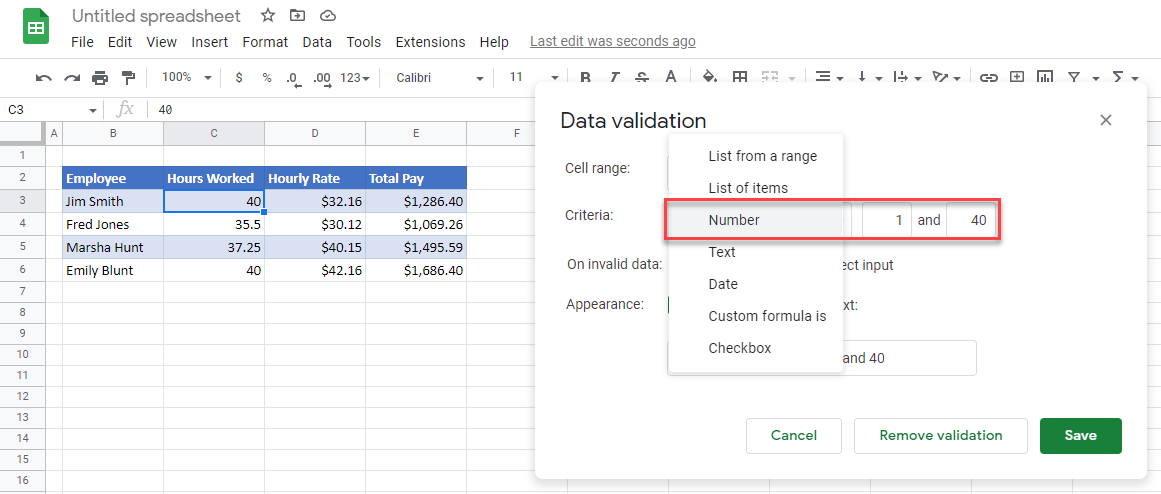Star the Untitled spreadsheet
The height and width of the screenshot is (494, 1161).
pos(267,16)
